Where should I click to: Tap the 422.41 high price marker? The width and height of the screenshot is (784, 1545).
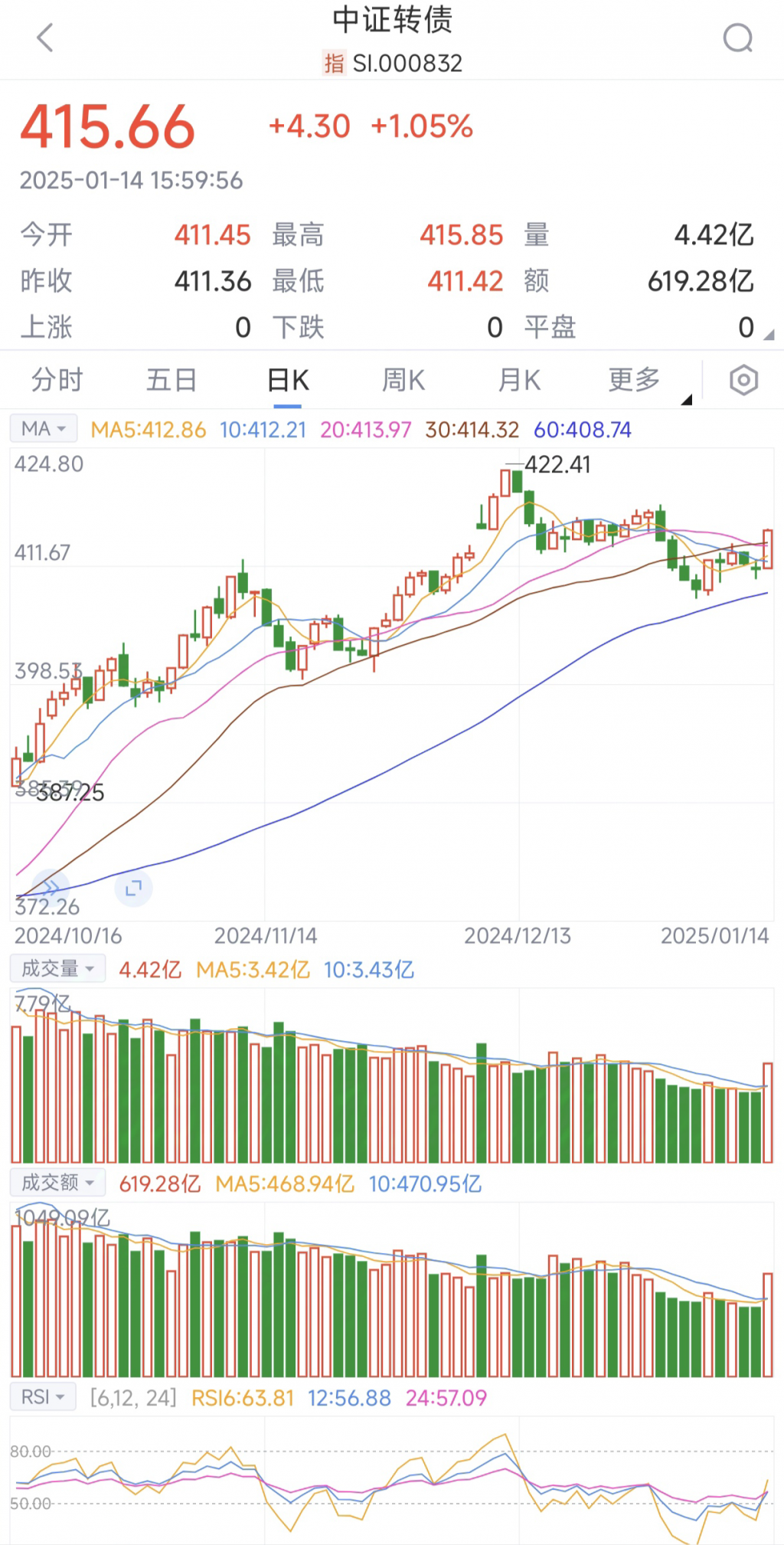click(557, 465)
